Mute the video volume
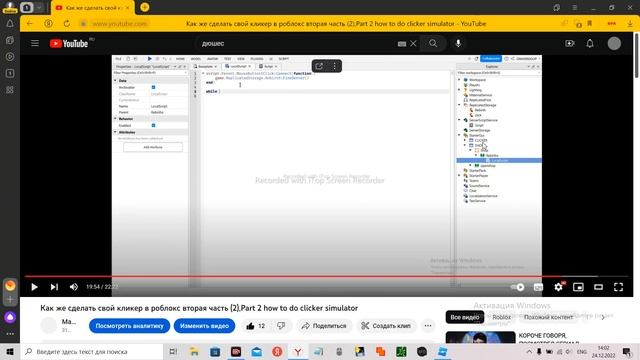640x360 pixels. 74,287
